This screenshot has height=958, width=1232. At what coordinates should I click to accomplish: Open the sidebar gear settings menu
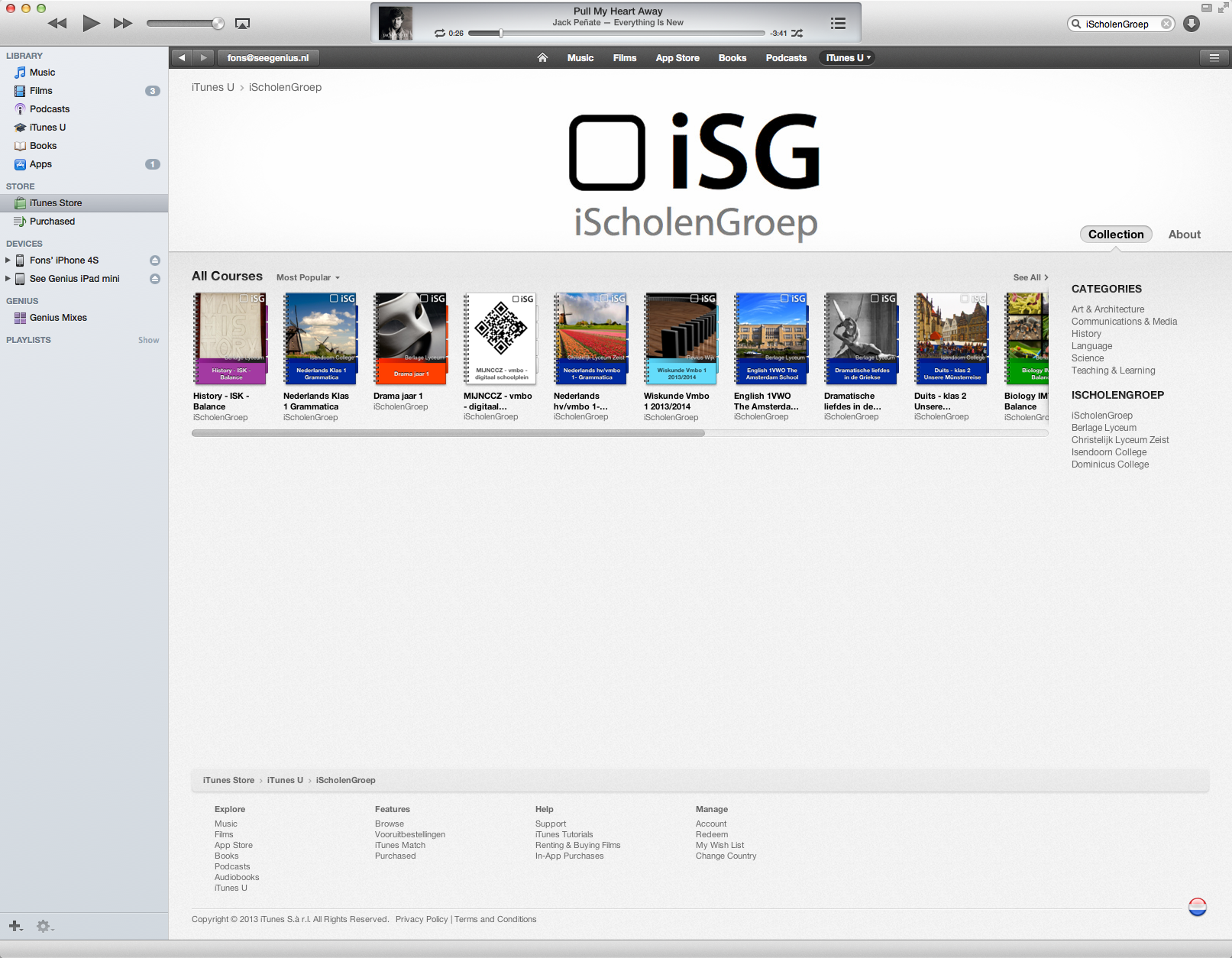point(44,926)
